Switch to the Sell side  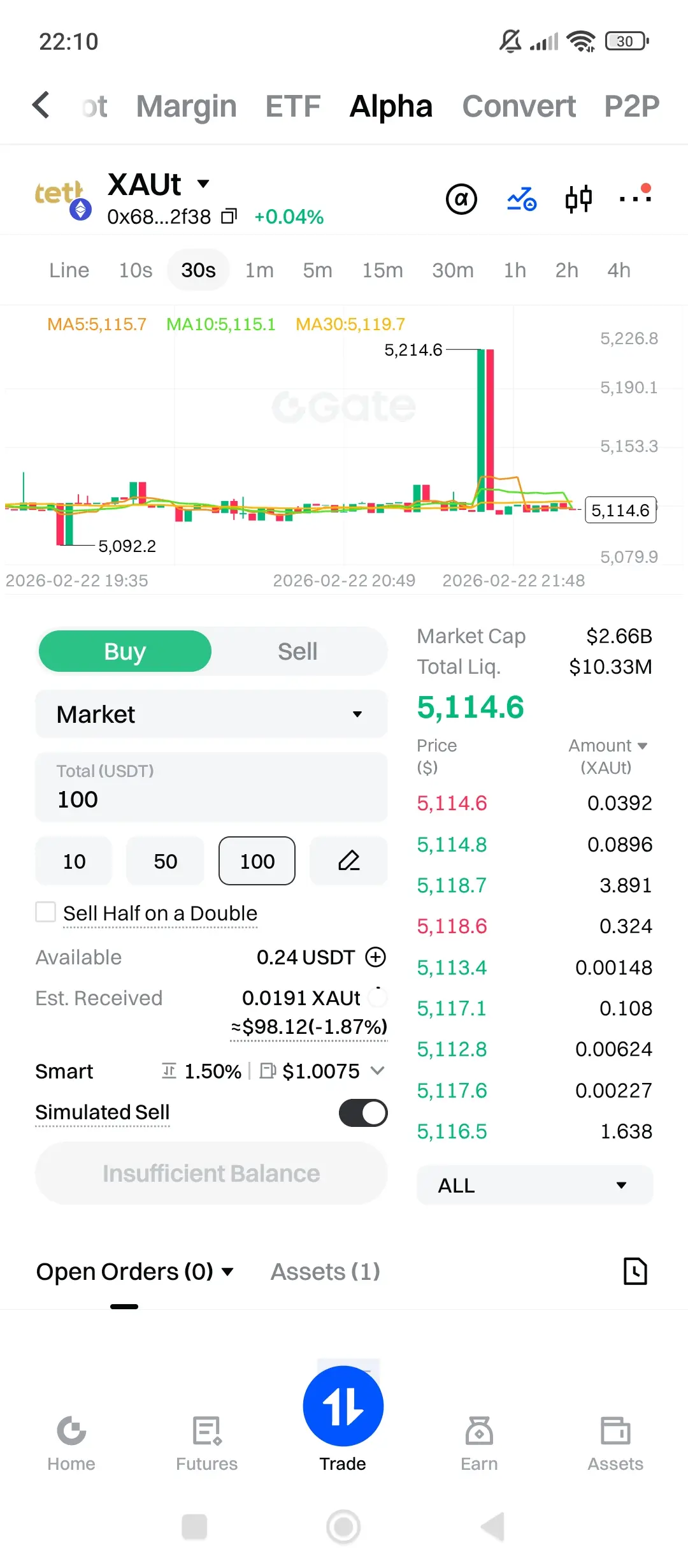click(x=297, y=651)
